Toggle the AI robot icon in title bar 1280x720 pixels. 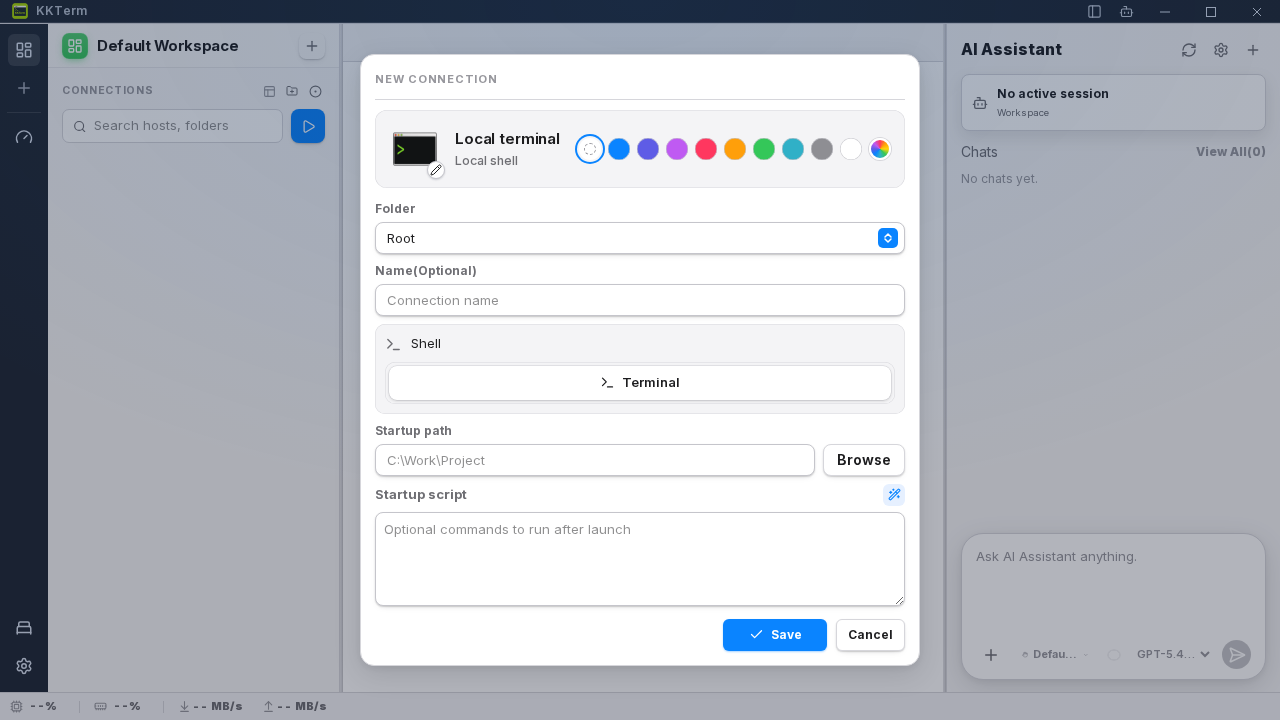pyautogui.click(x=1127, y=12)
